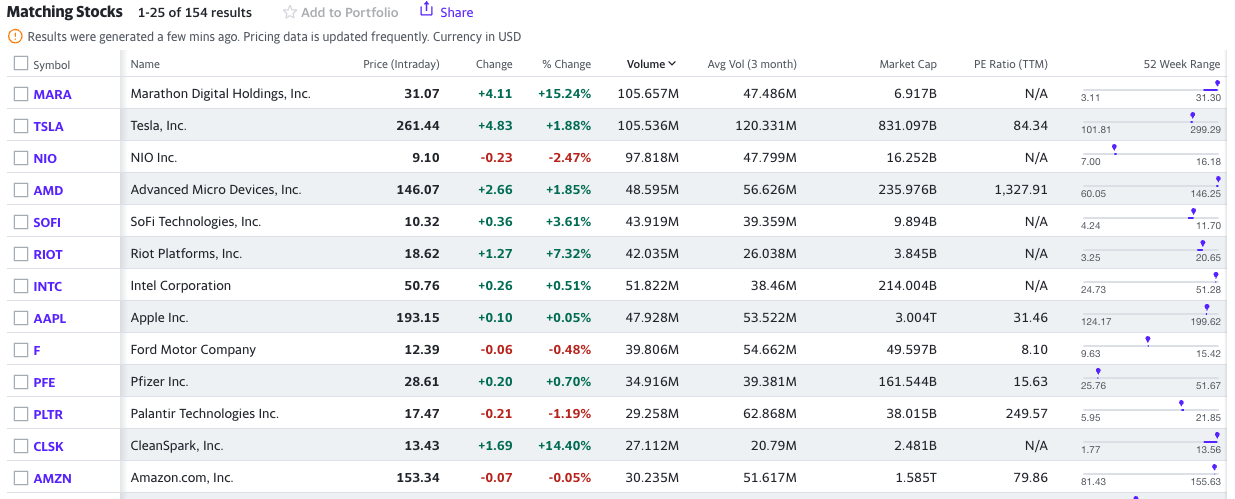
Task: Click the Volume sort arrow icon
Action: pos(672,64)
